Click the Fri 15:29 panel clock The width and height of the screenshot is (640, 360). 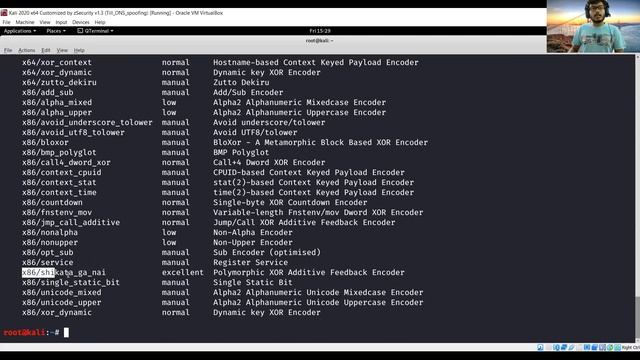coord(320,31)
